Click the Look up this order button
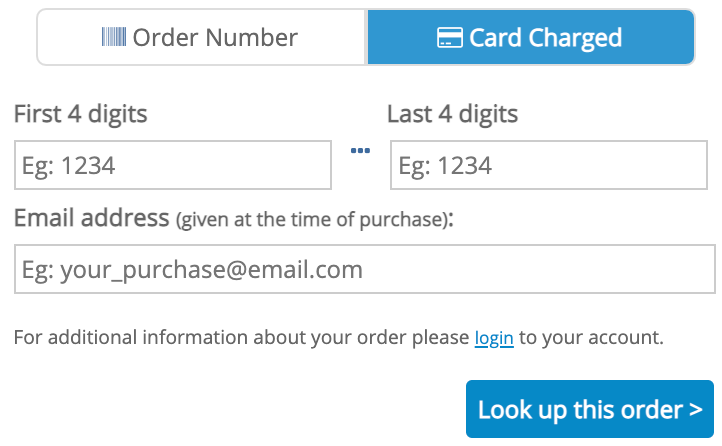The image size is (722, 446). click(x=590, y=409)
